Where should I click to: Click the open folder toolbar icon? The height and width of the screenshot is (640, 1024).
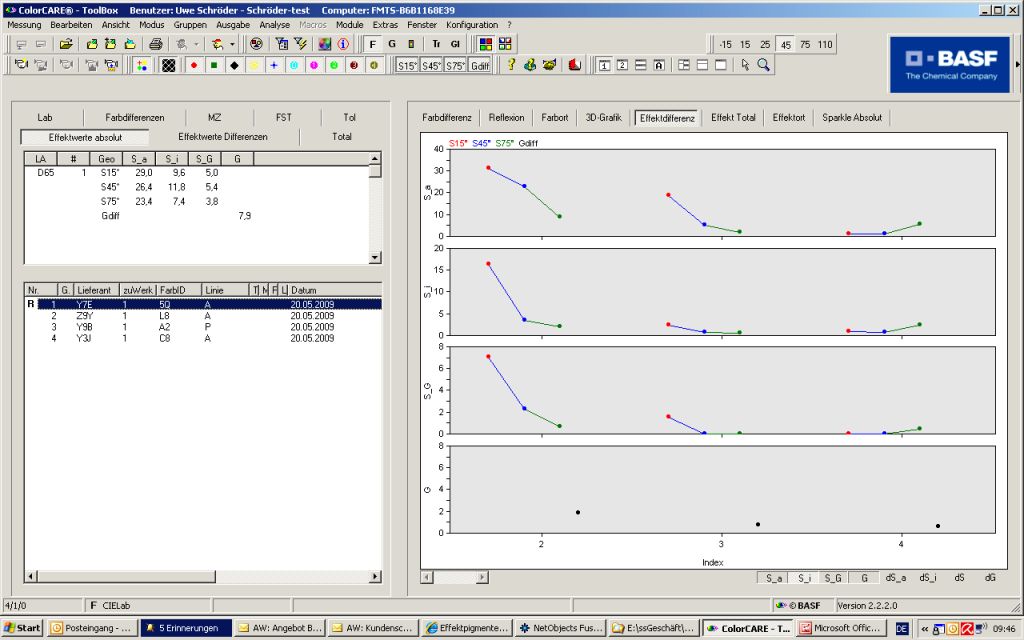point(66,44)
